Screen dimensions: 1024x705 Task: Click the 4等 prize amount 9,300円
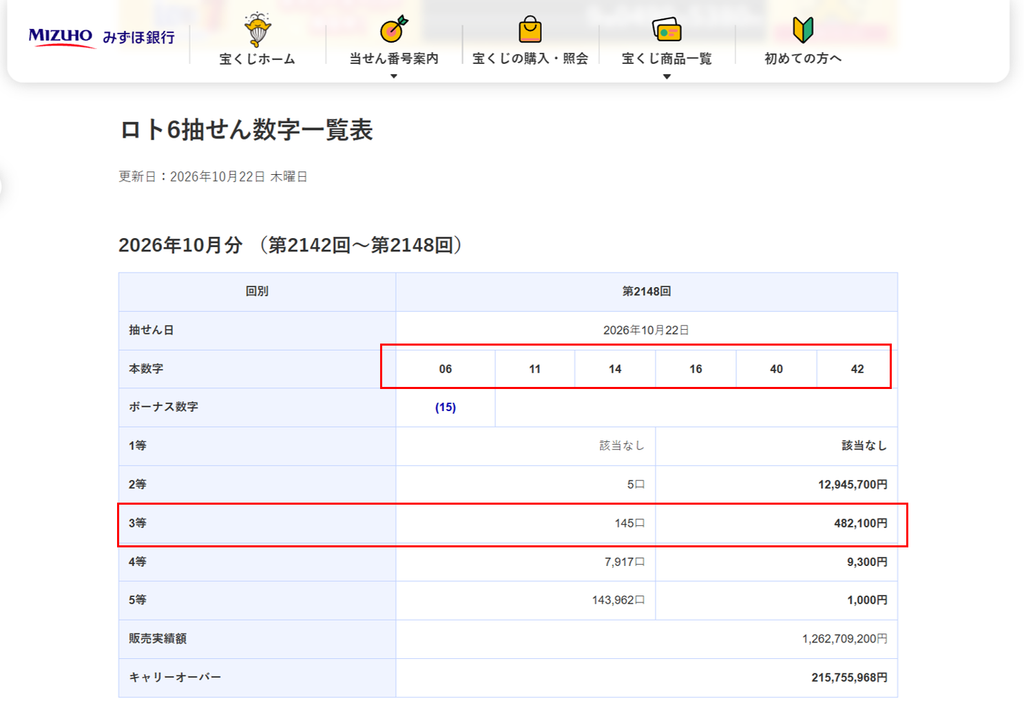pos(867,561)
